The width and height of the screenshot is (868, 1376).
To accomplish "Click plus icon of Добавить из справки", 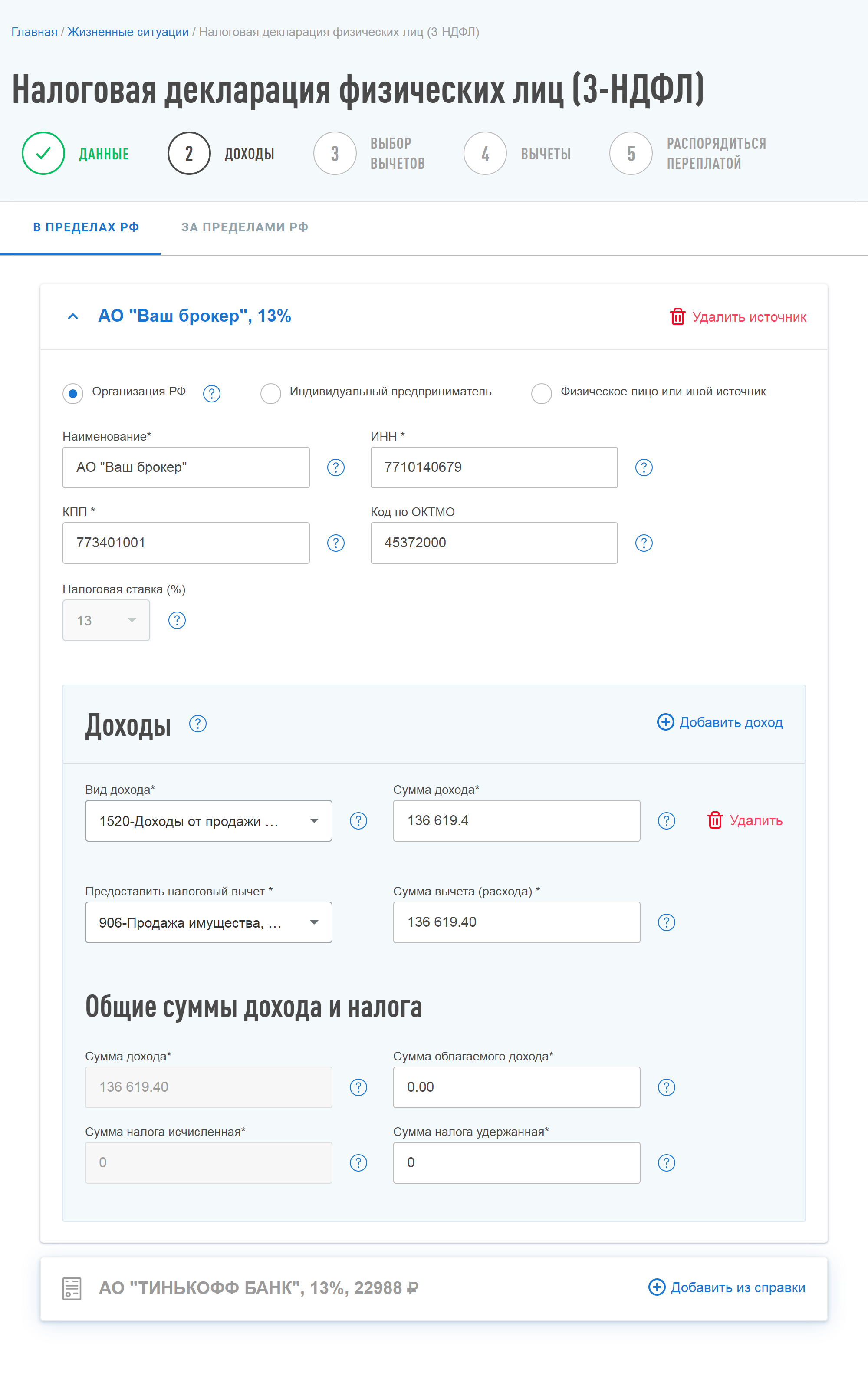I will [x=656, y=1287].
